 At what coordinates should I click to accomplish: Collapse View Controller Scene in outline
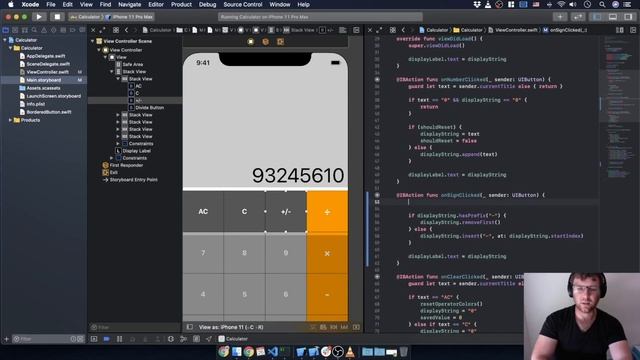click(93, 41)
